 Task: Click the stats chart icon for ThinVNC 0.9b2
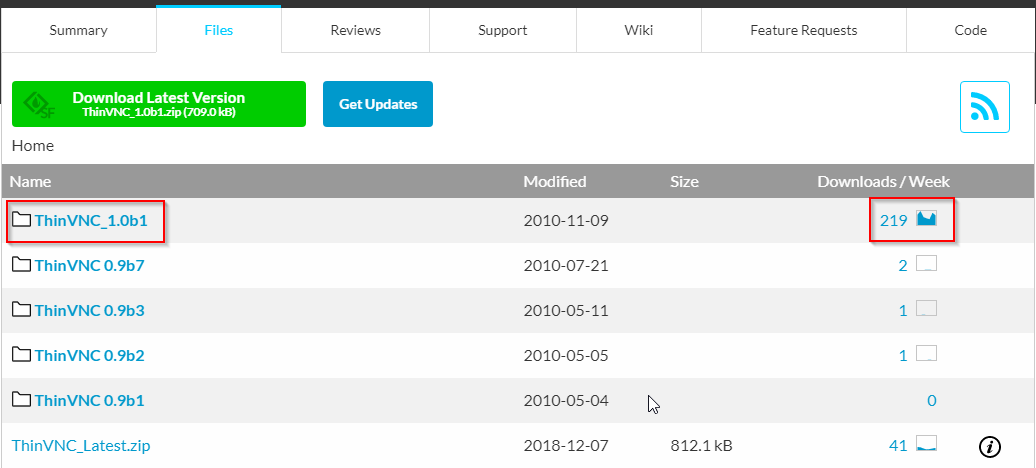click(x=926, y=355)
